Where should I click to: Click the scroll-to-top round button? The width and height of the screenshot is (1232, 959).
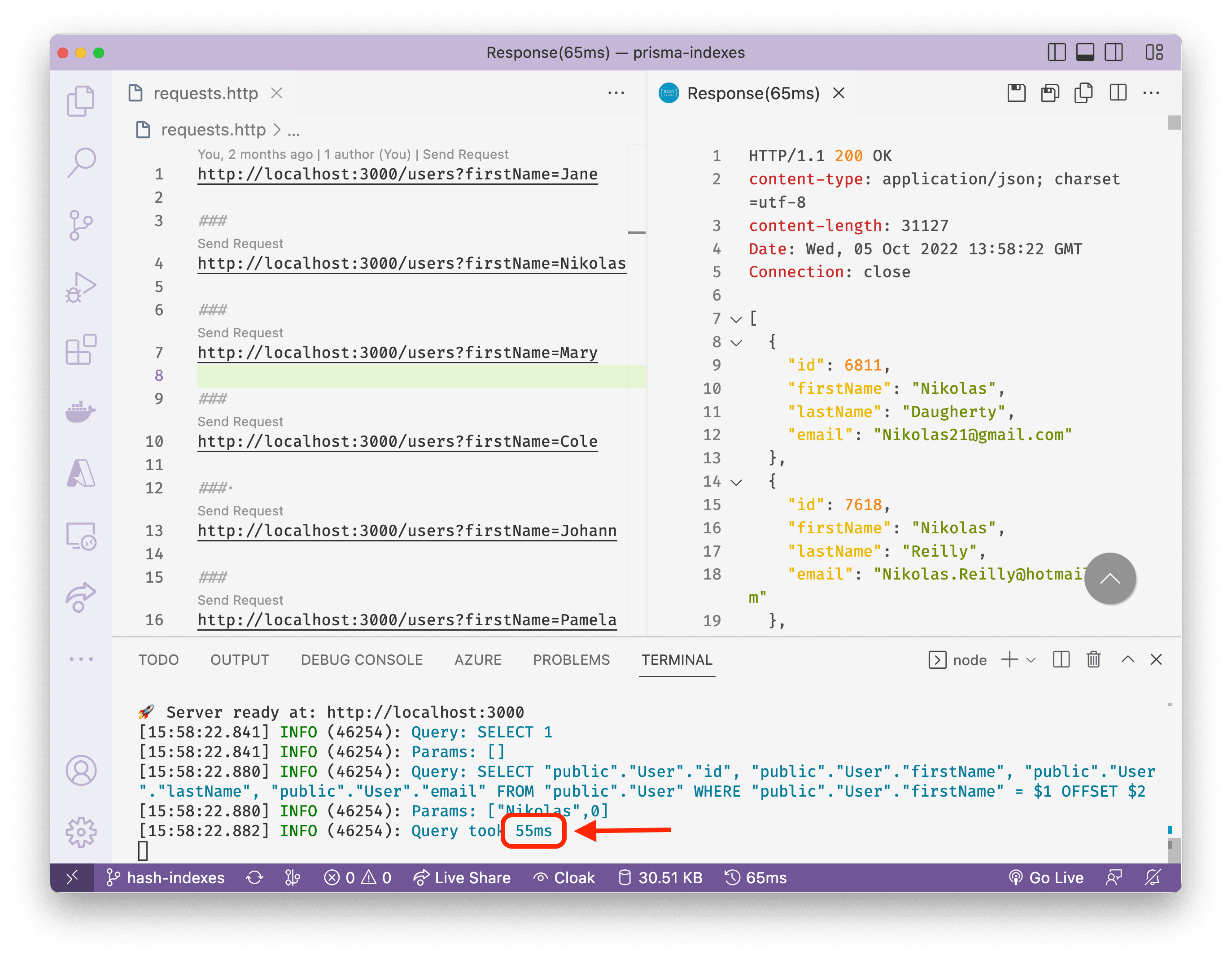pos(1110,578)
